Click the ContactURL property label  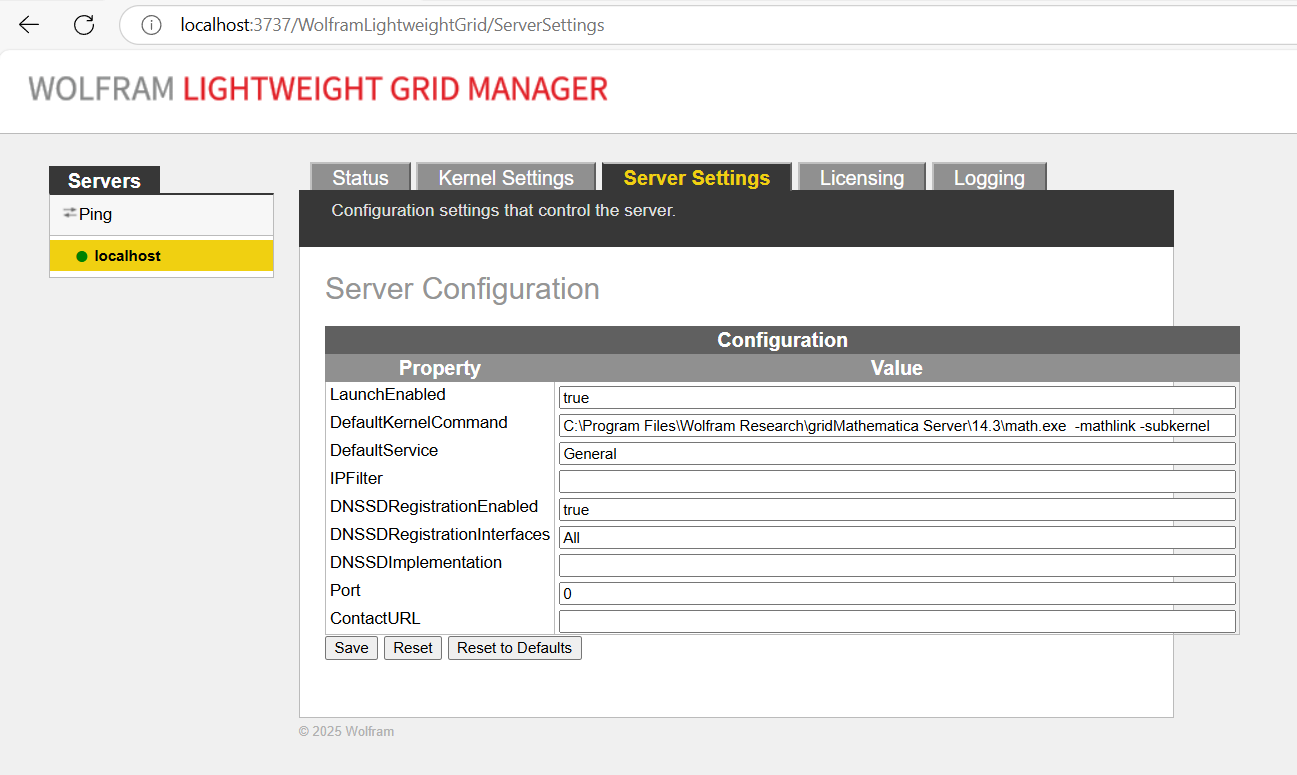(x=375, y=619)
